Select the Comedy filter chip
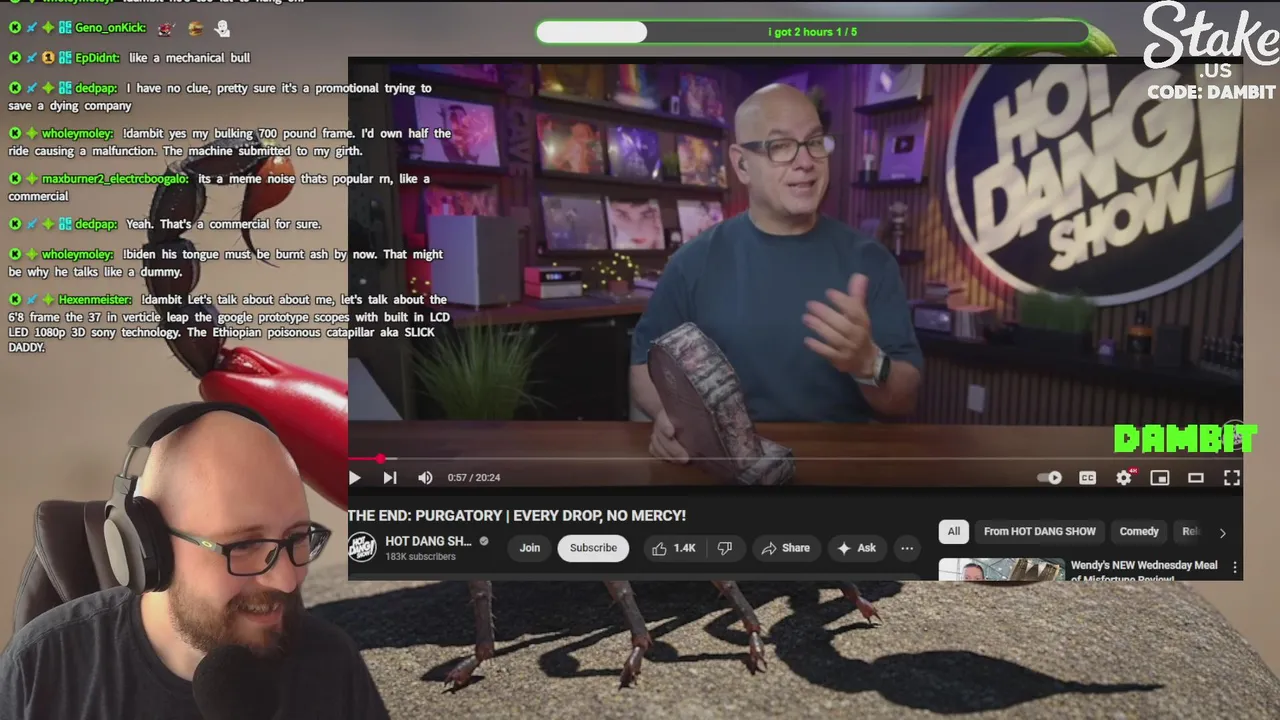 click(1139, 532)
